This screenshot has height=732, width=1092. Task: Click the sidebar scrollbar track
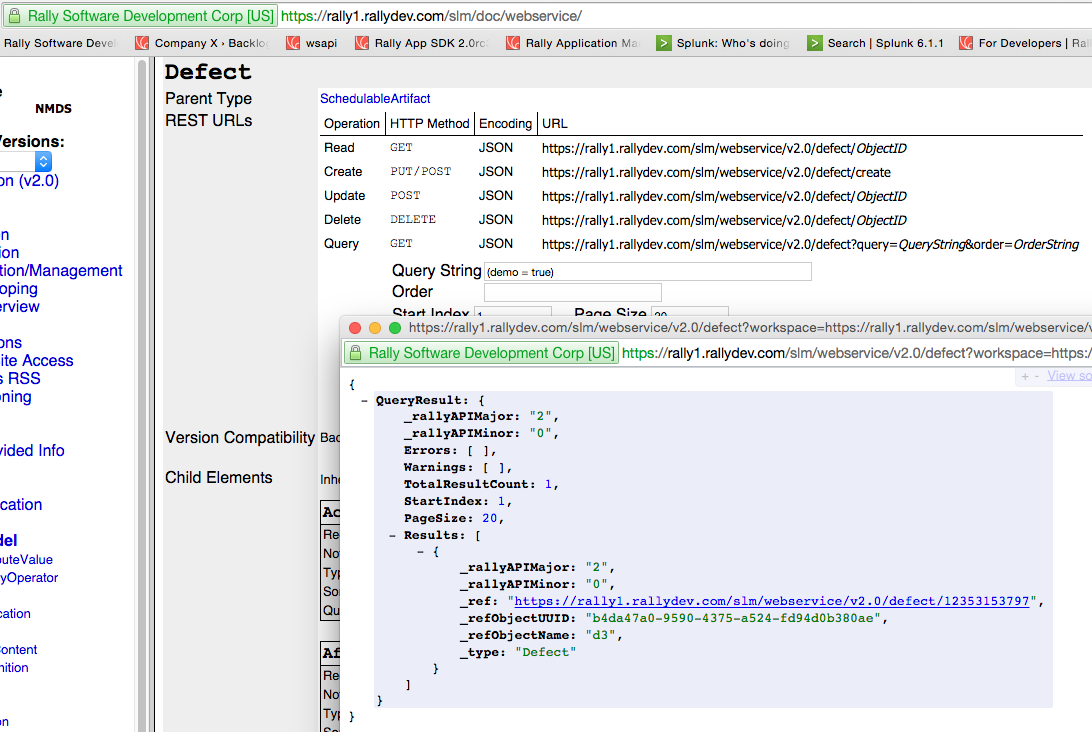coord(143,400)
